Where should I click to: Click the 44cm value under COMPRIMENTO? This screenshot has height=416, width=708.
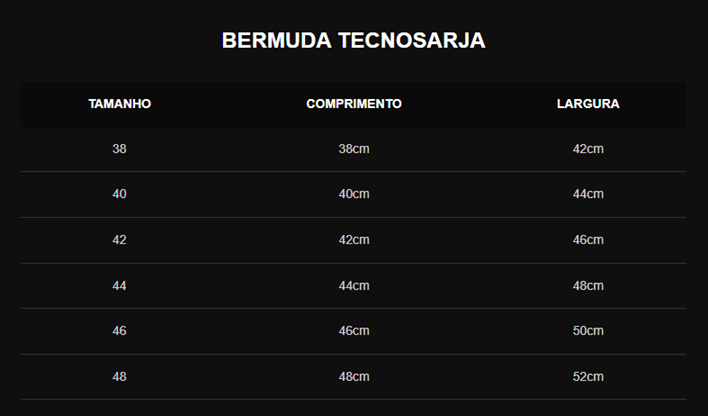(x=354, y=286)
